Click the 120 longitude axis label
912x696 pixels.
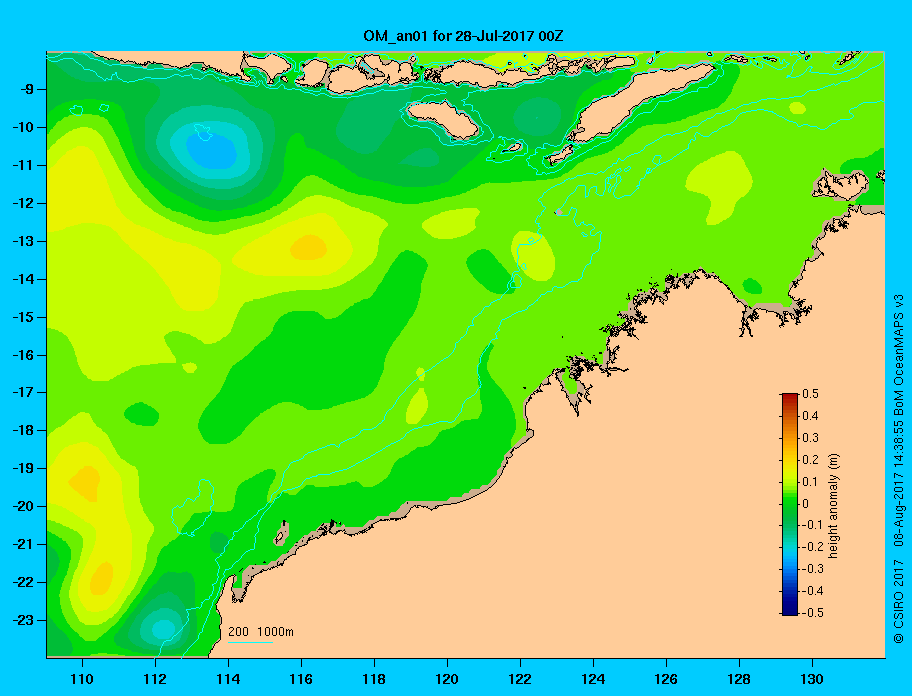click(447, 679)
